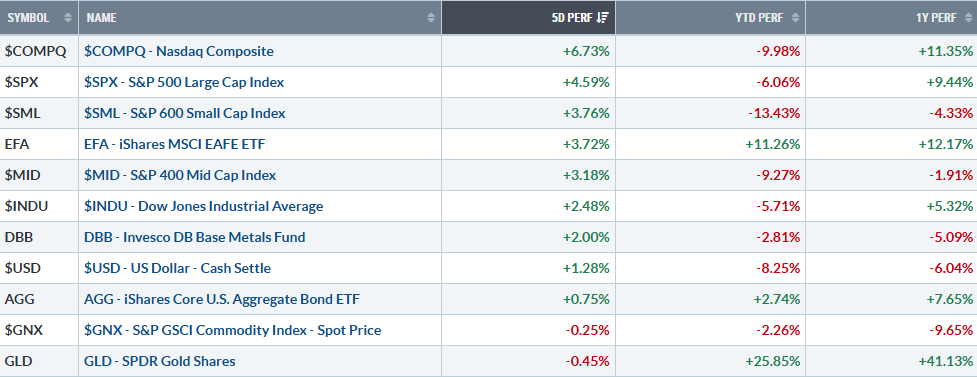Screen dimensions: 977x377
Task: Open the GLD SPDR Gold Shares link
Action: pos(160,361)
